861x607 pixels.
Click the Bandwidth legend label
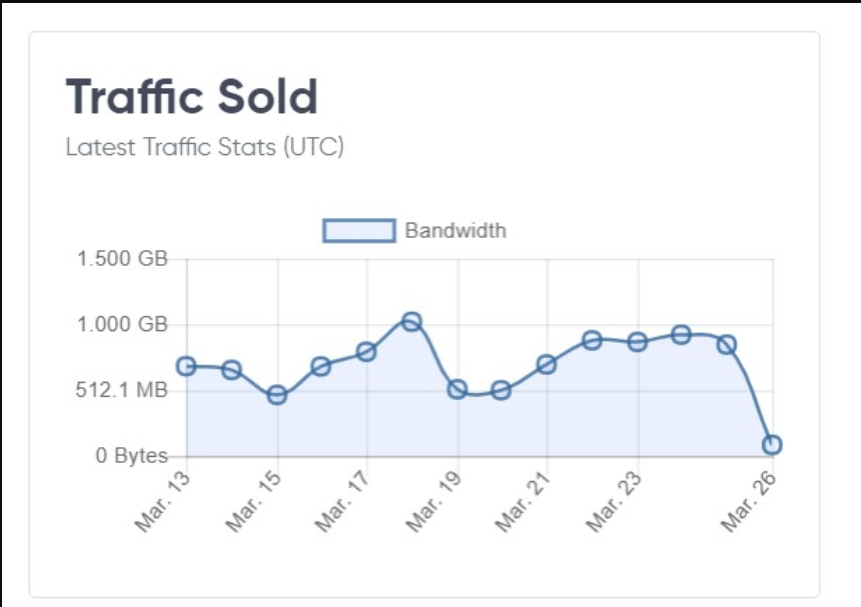(455, 231)
